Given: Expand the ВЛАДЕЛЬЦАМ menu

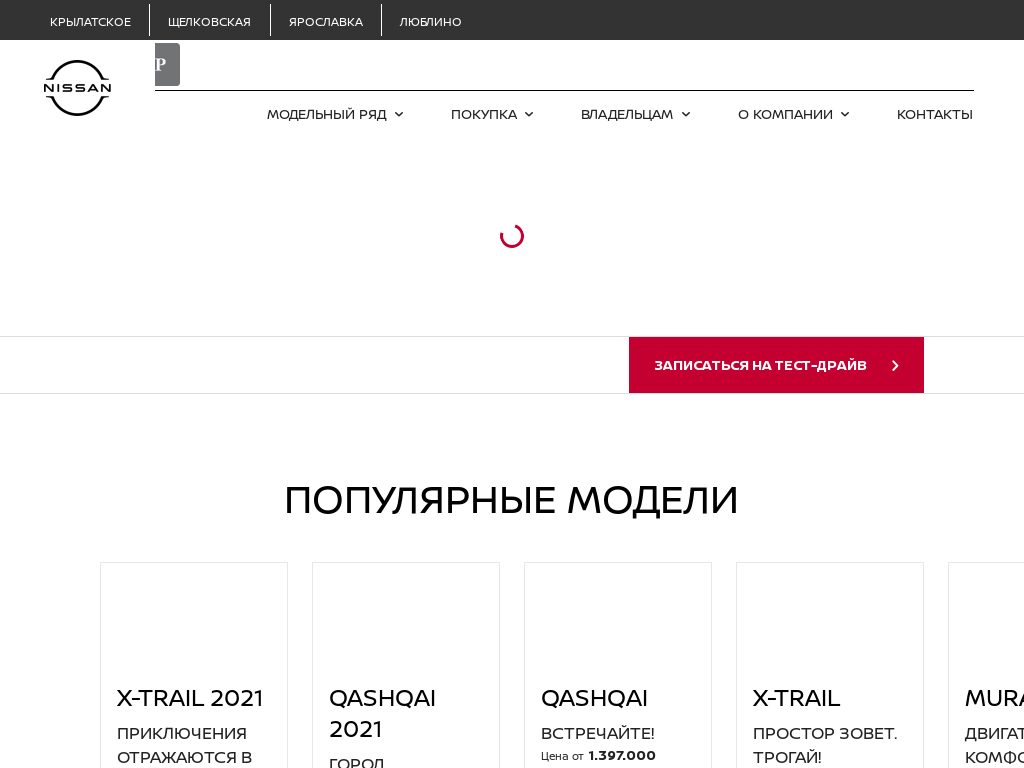Looking at the screenshot, I should (627, 114).
